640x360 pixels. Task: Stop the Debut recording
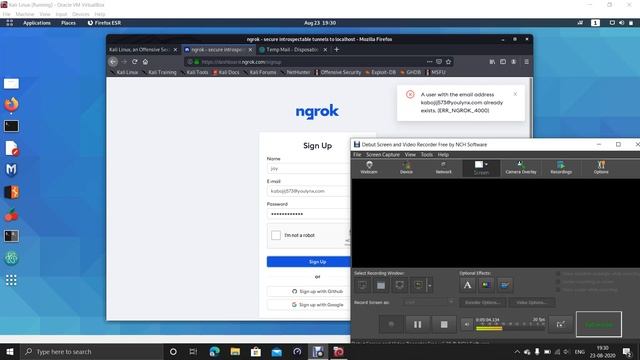(x=444, y=324)
